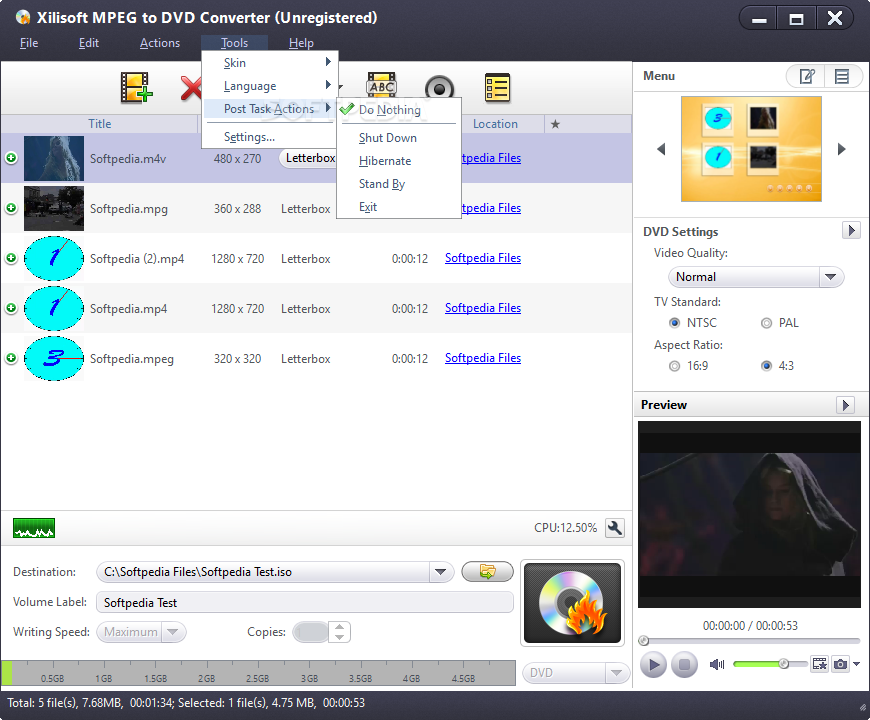Open the Edit menu
The image size is (870, 720).
89,43
